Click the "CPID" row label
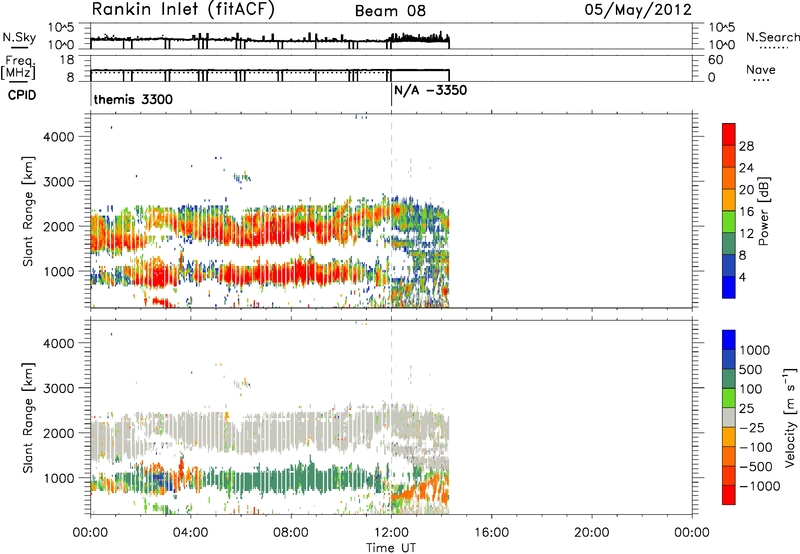 (22, 95)
